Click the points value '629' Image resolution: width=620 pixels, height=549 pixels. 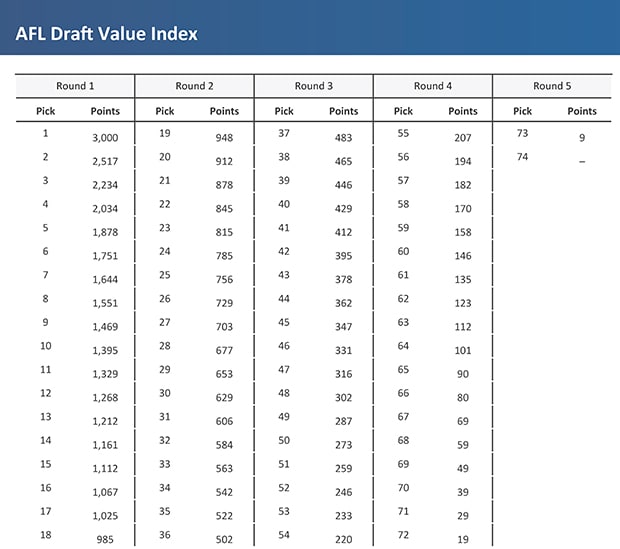(224, 398)
